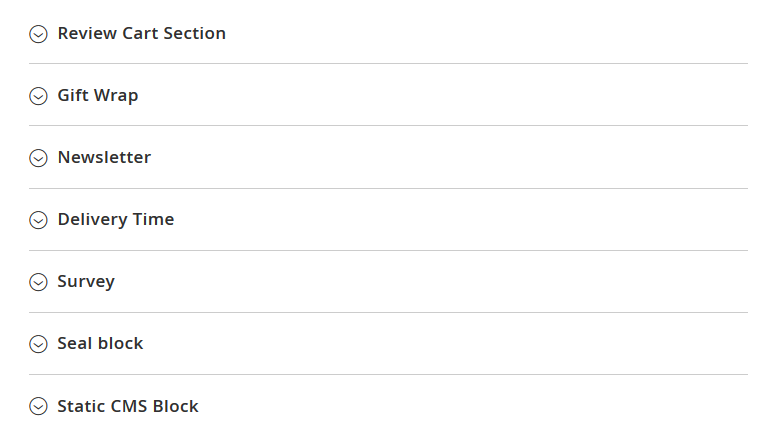Viewport: 774px width, 436px height.
Task: Select the Survey heading text
Action: click(86, 281)
